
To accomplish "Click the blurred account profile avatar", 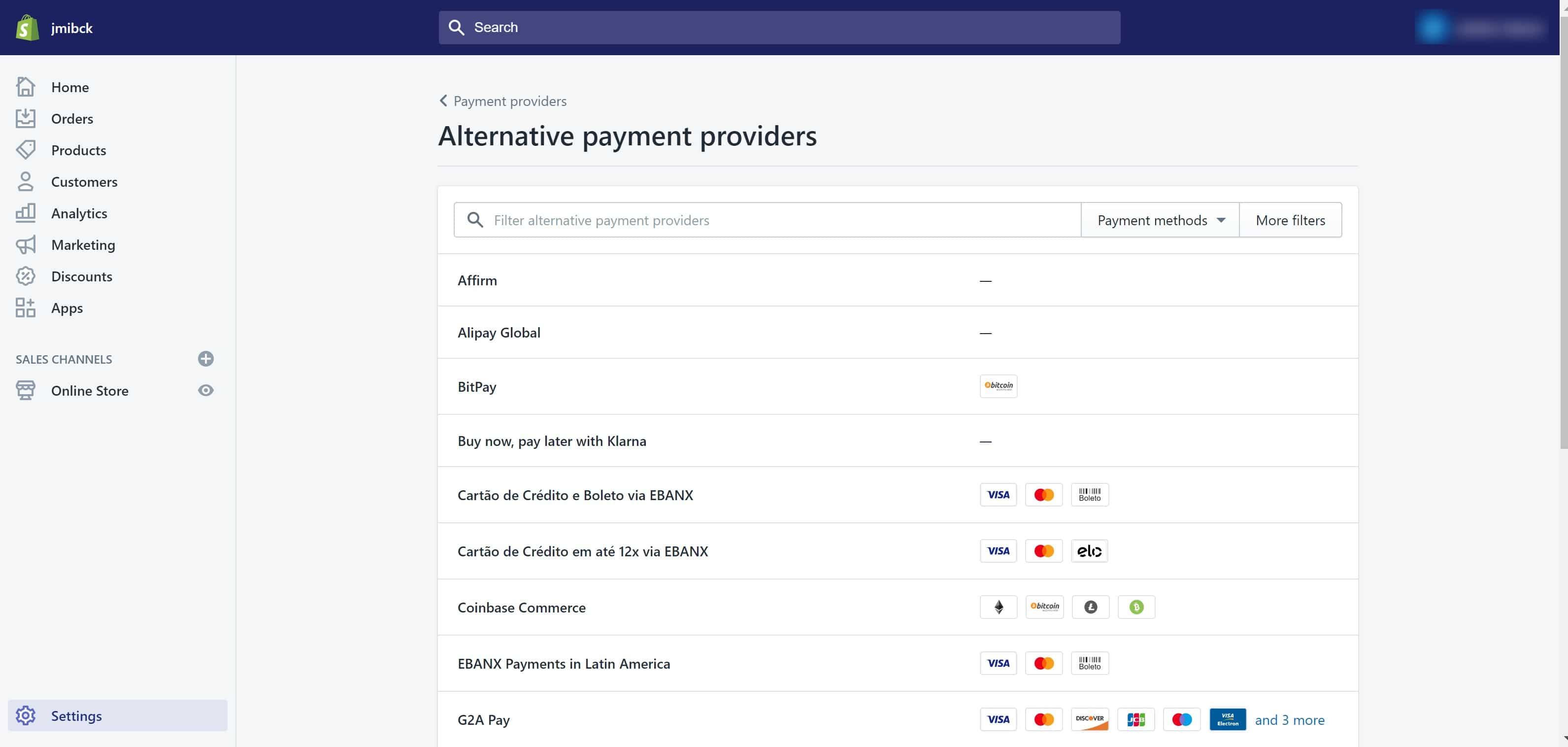I will click(x=1433, y=28).
